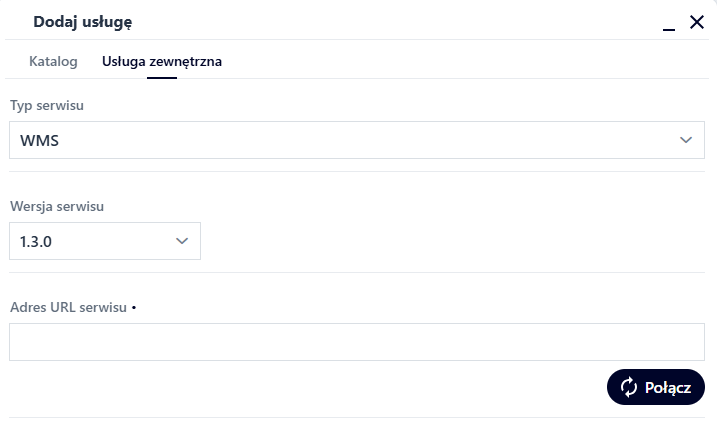717x434 pixels.
Task: Click the selected 1.3.0 version value
Action: 36,242
